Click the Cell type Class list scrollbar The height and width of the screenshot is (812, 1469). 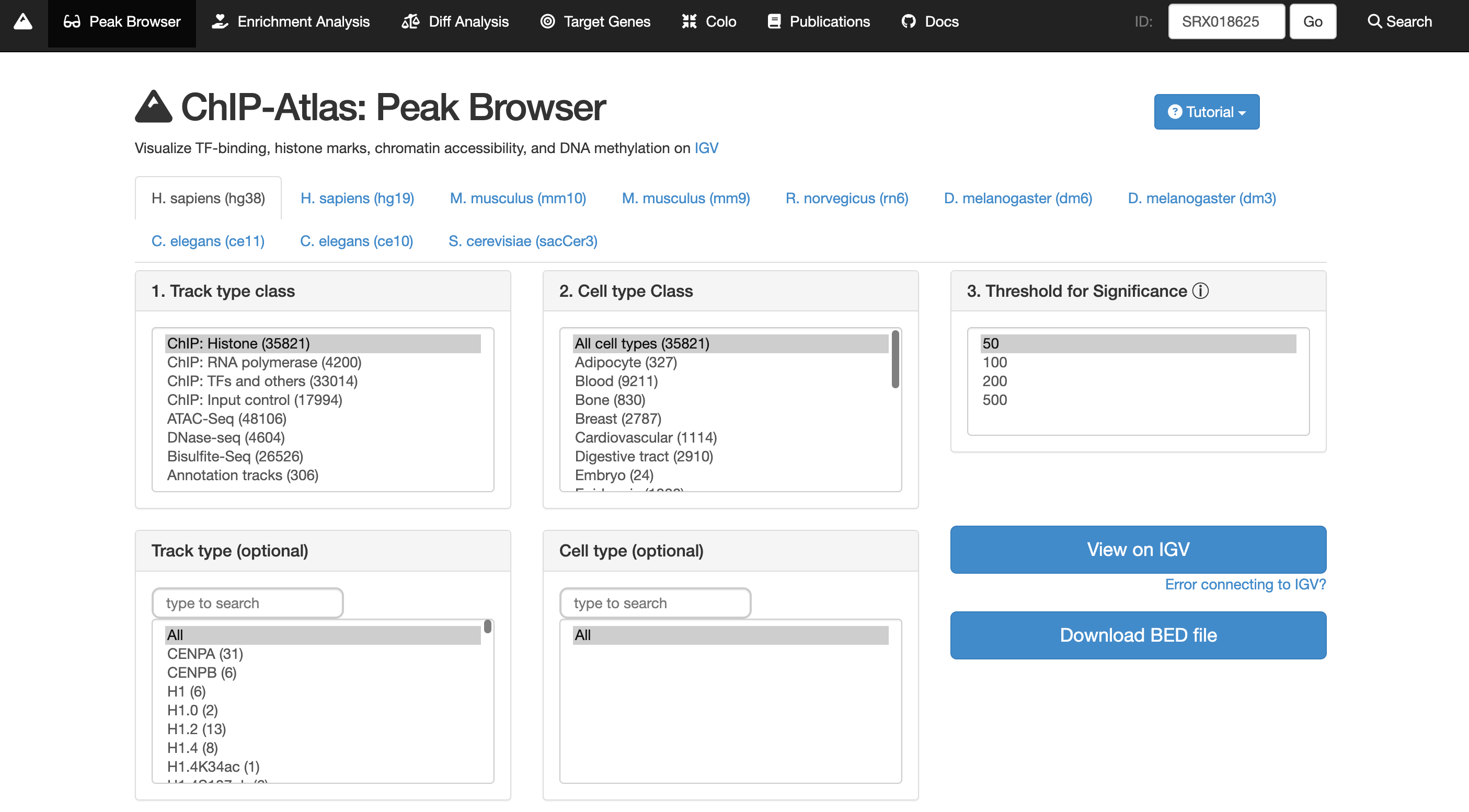pos(896,359)
